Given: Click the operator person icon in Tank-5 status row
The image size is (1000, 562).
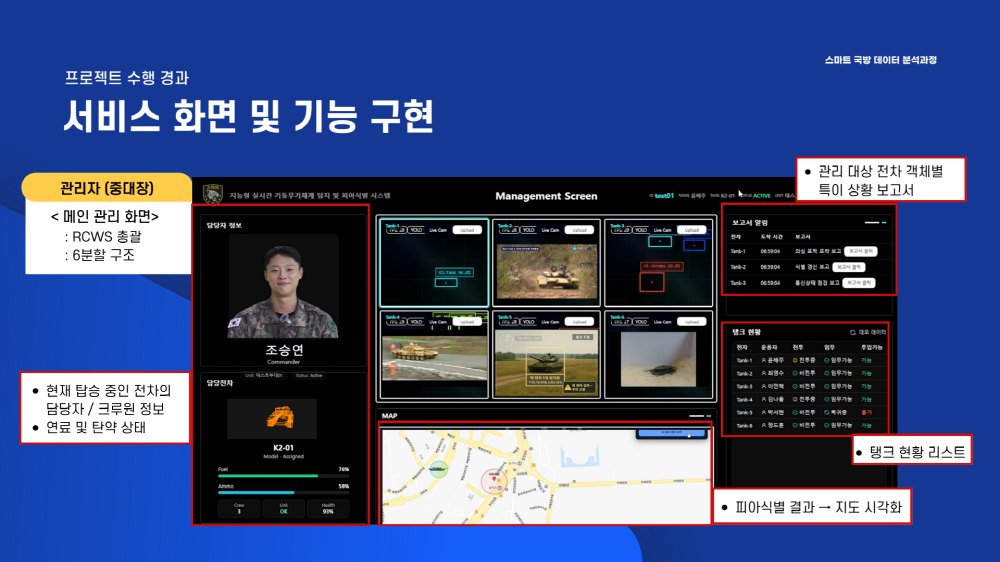Looking at the screenshot, I should tap(763, 412).
